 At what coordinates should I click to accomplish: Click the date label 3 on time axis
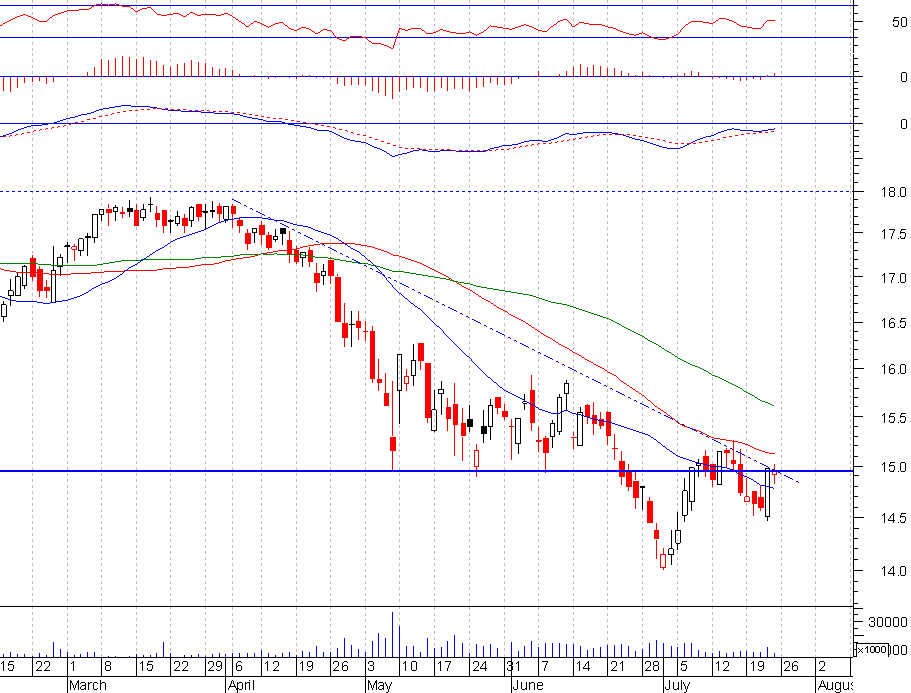click(372, 666)
